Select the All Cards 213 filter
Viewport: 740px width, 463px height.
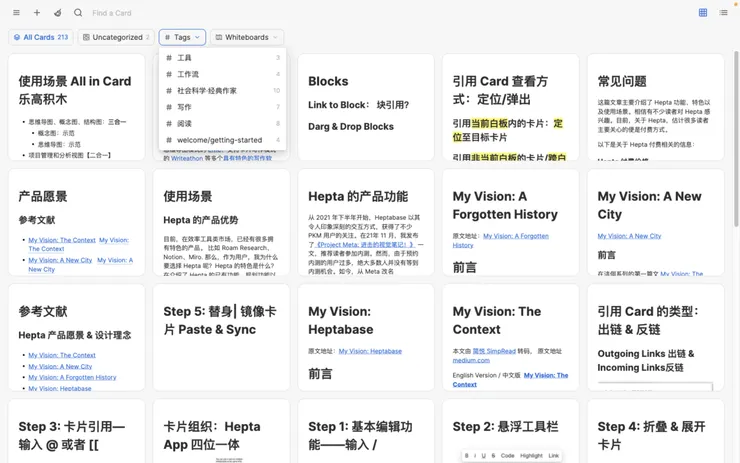41,37
